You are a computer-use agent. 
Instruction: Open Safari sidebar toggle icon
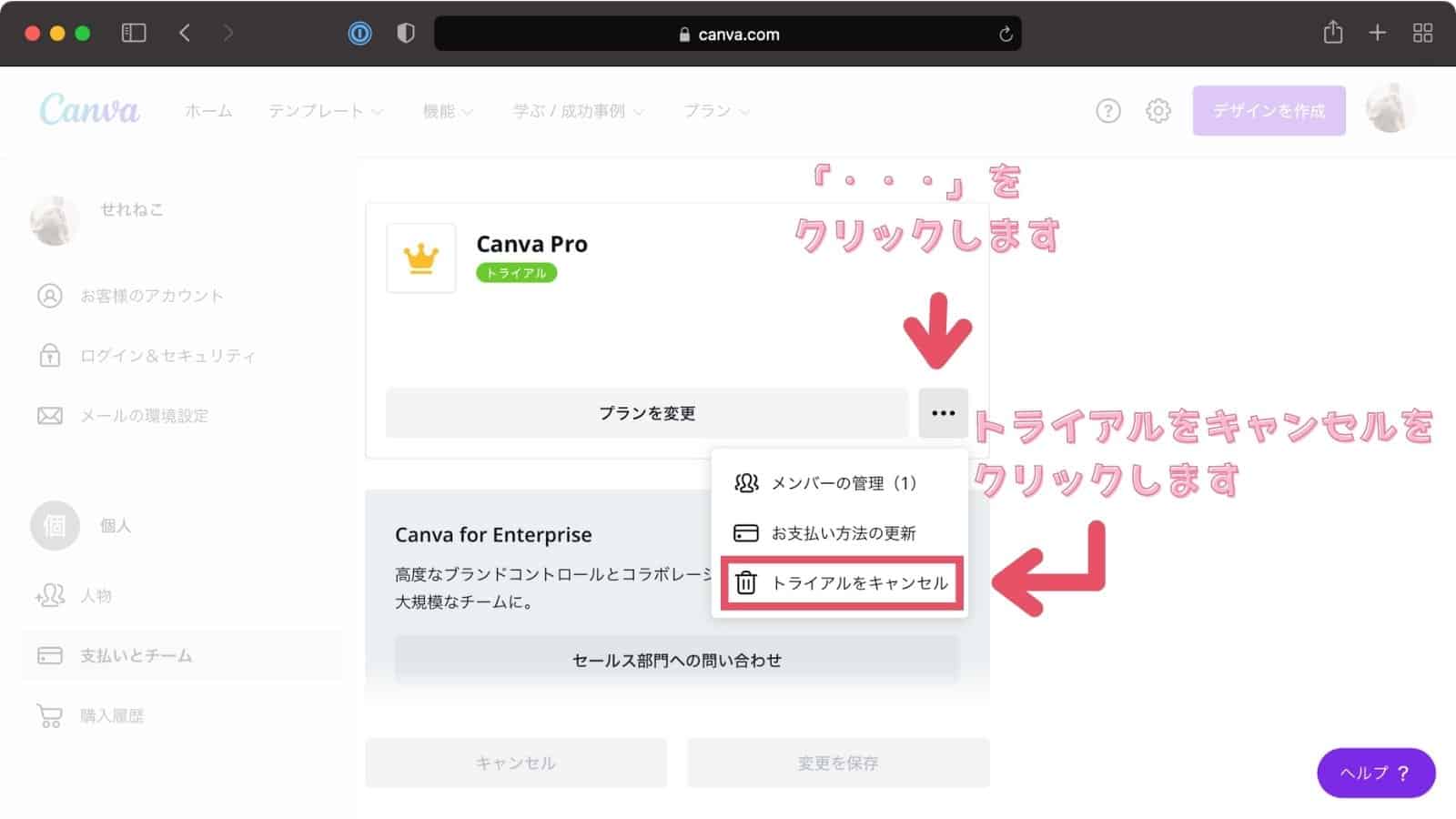tap(134, 34)
